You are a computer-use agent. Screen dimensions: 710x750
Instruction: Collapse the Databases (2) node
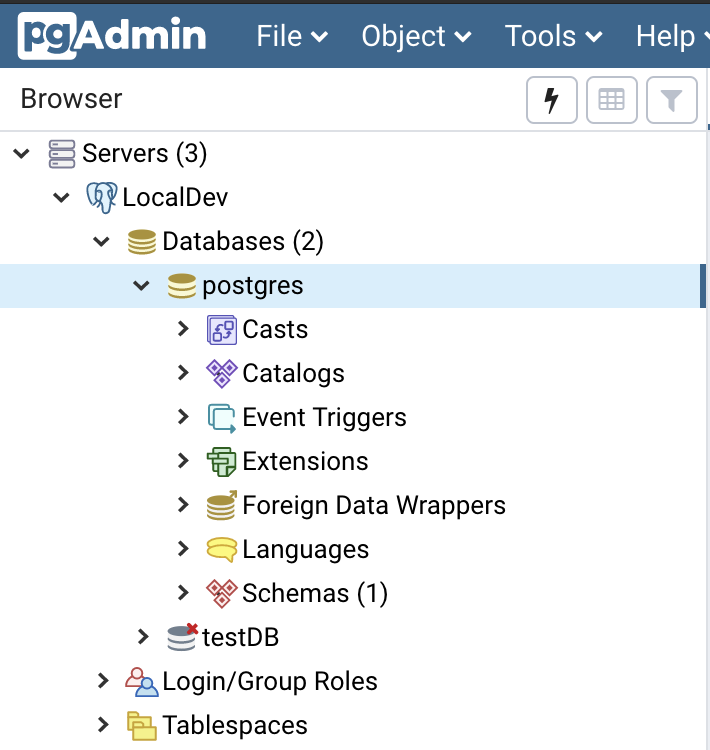(x=101, y=242)
